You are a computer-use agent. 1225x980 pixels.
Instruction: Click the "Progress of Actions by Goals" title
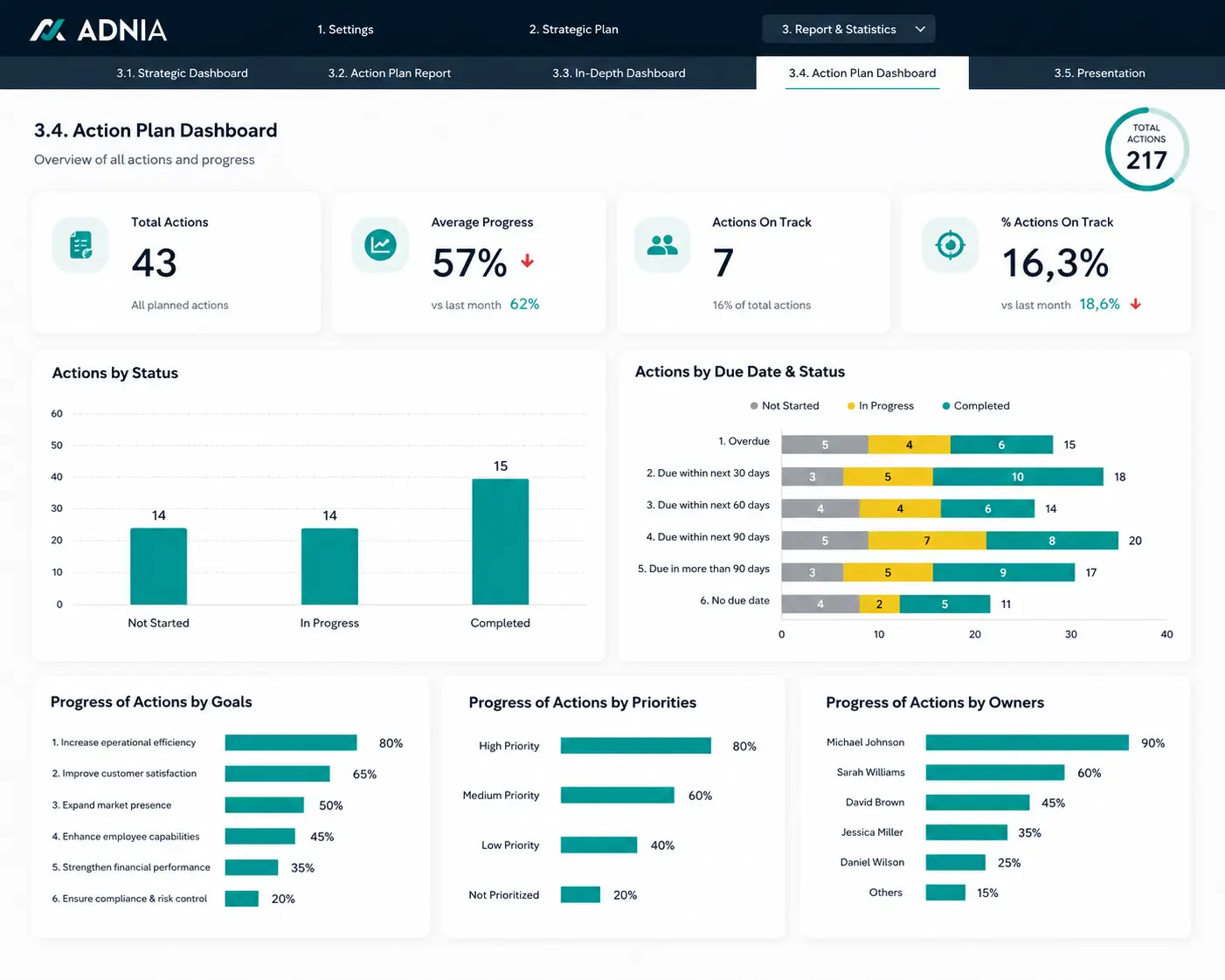tap(151, 702)
